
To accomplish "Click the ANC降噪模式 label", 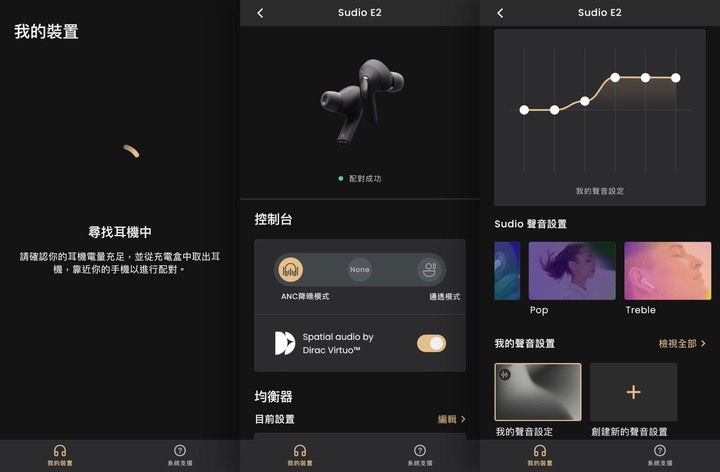I will pyautogui.click(x=305, y=297).
